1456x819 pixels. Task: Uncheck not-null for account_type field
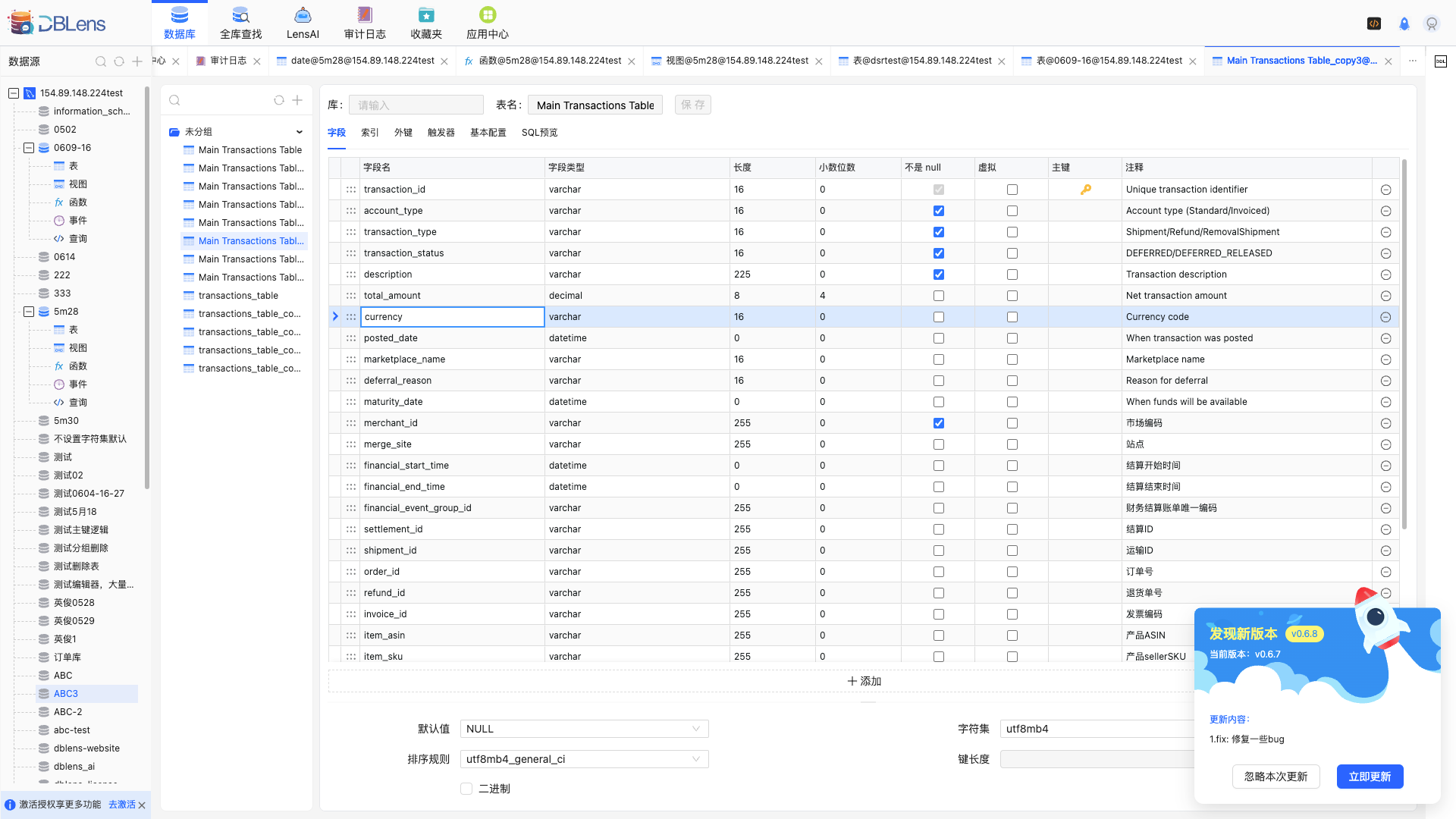939,211
